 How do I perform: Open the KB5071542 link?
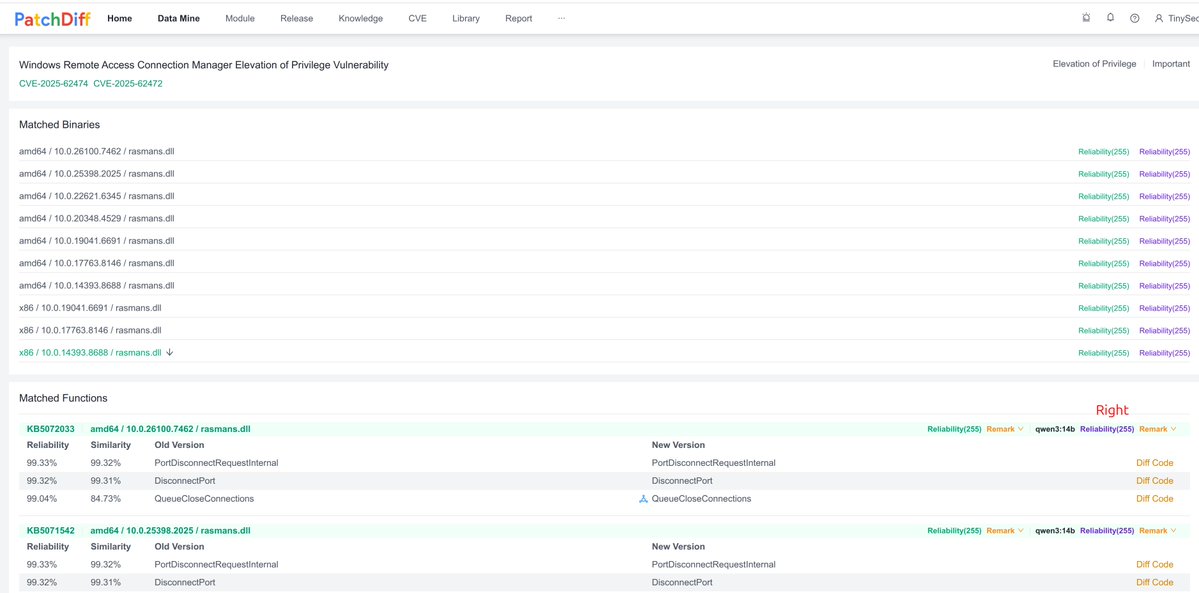(x=50, y=531)
